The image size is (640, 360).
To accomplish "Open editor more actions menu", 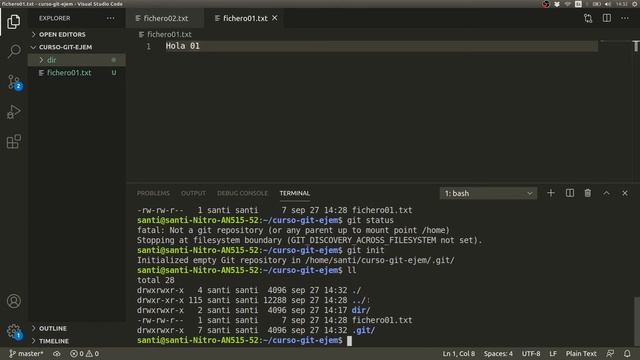I will tap(625, 18).
